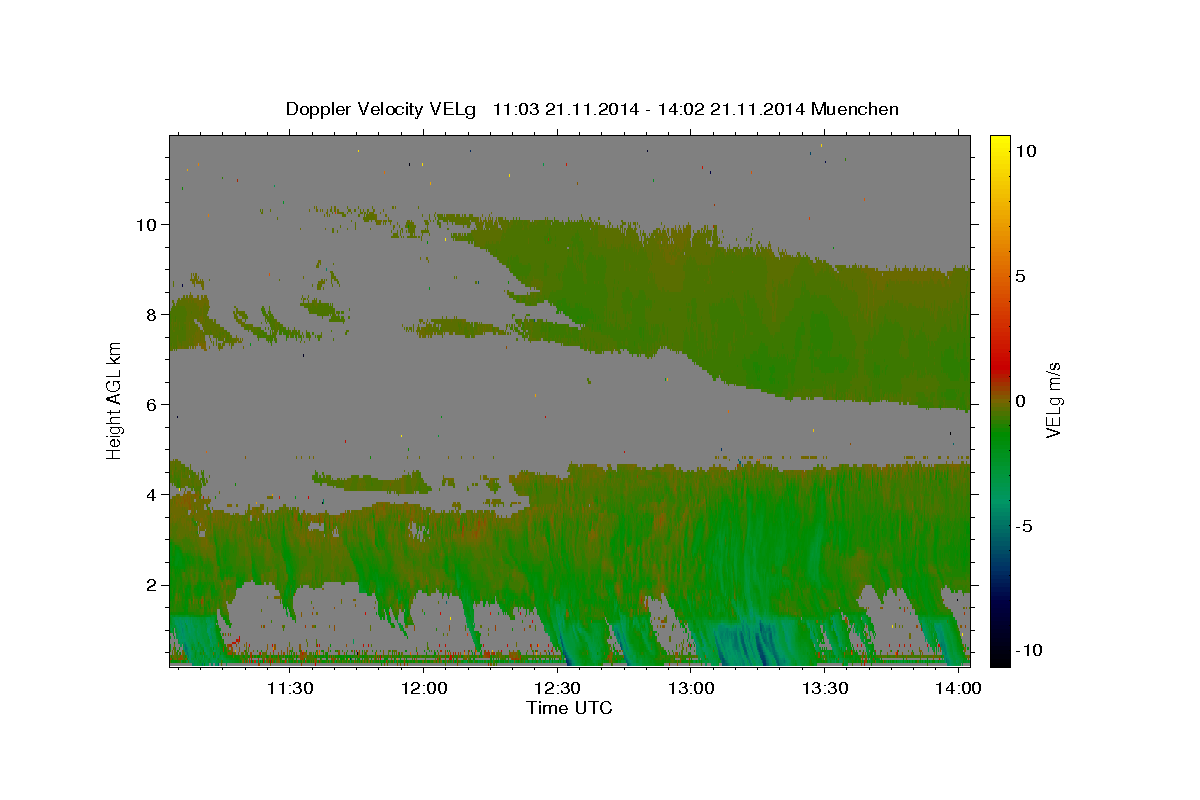
Task: Click the height axis label '10'
Action: click(146, 224)
